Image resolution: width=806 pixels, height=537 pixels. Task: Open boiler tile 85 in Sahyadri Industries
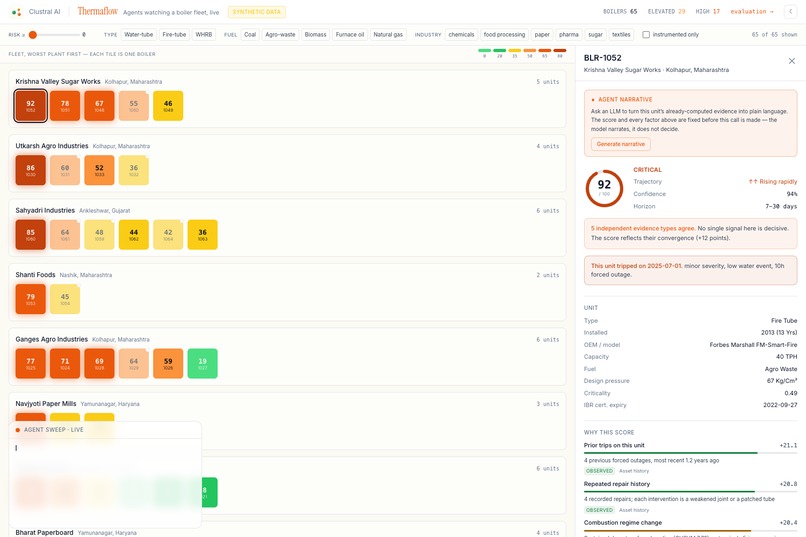tap(31, 235)
